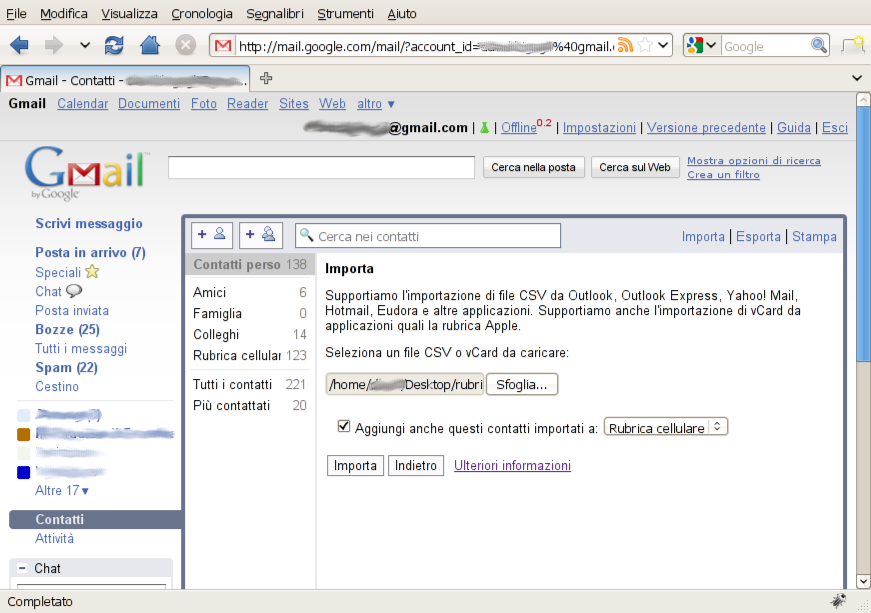Click the dark blue label color swatch
Image resolution: width=871 pixels, height=613 pixels.
click(x=23, y=472)
